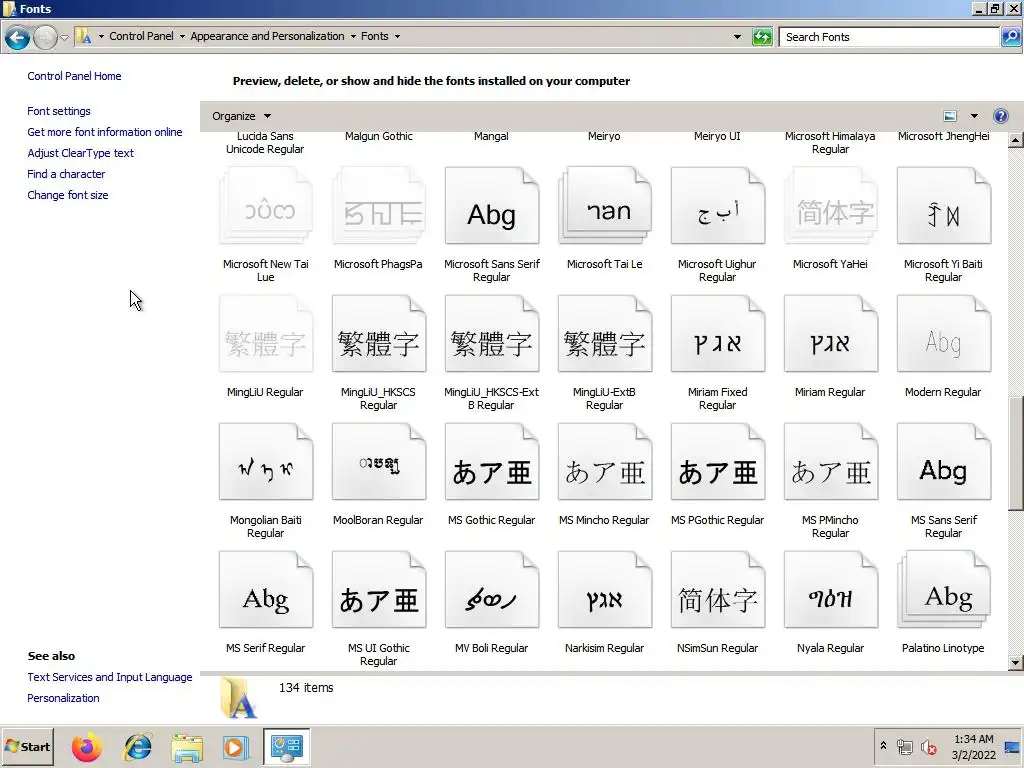Select the MS Mincho Regular font icon
Viewport: 1024px width, 768px height.
pos(605,462)
